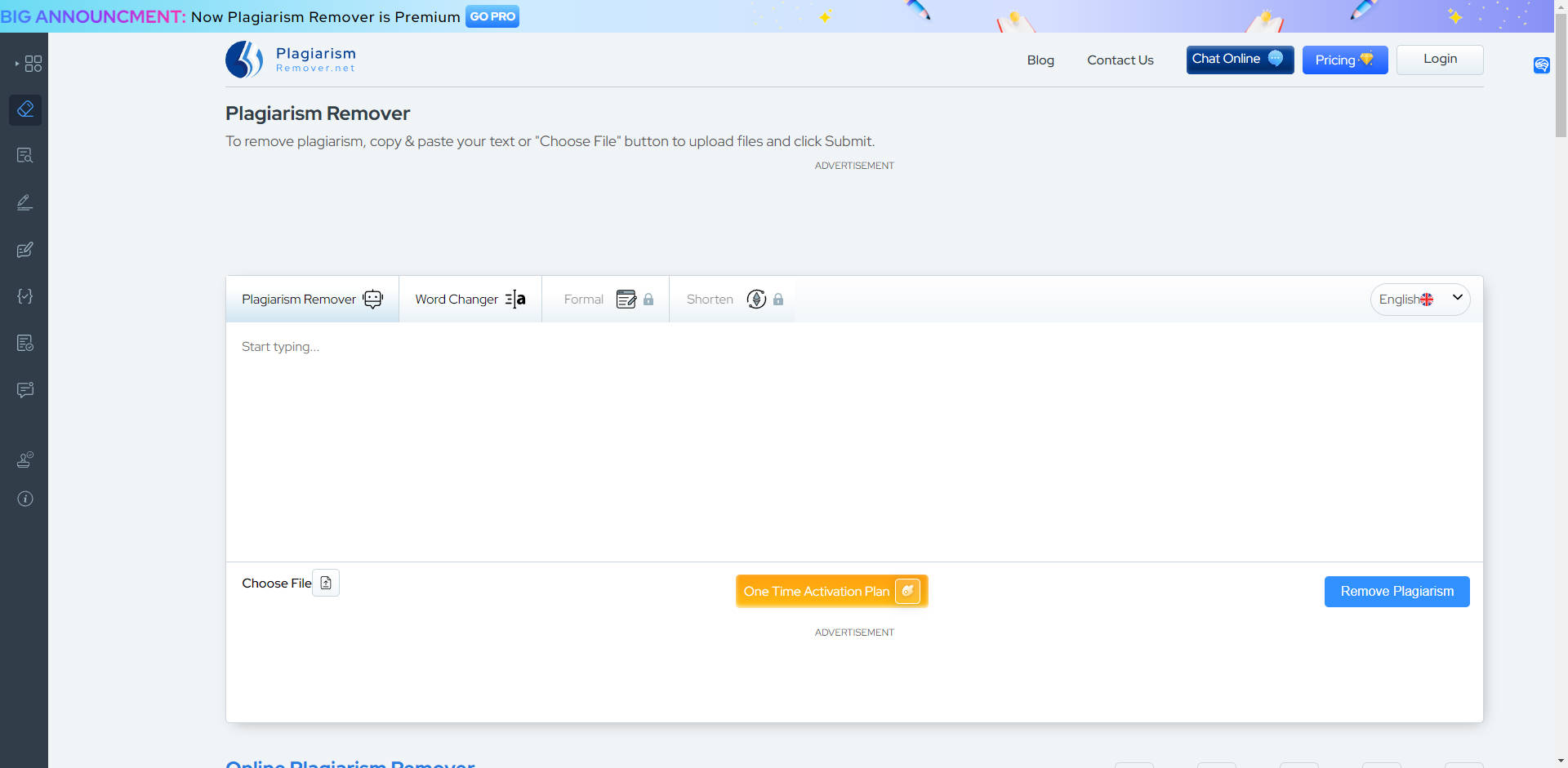Select the locked Formal mode tab
1568x768 pixels.
tap(606, 300)
